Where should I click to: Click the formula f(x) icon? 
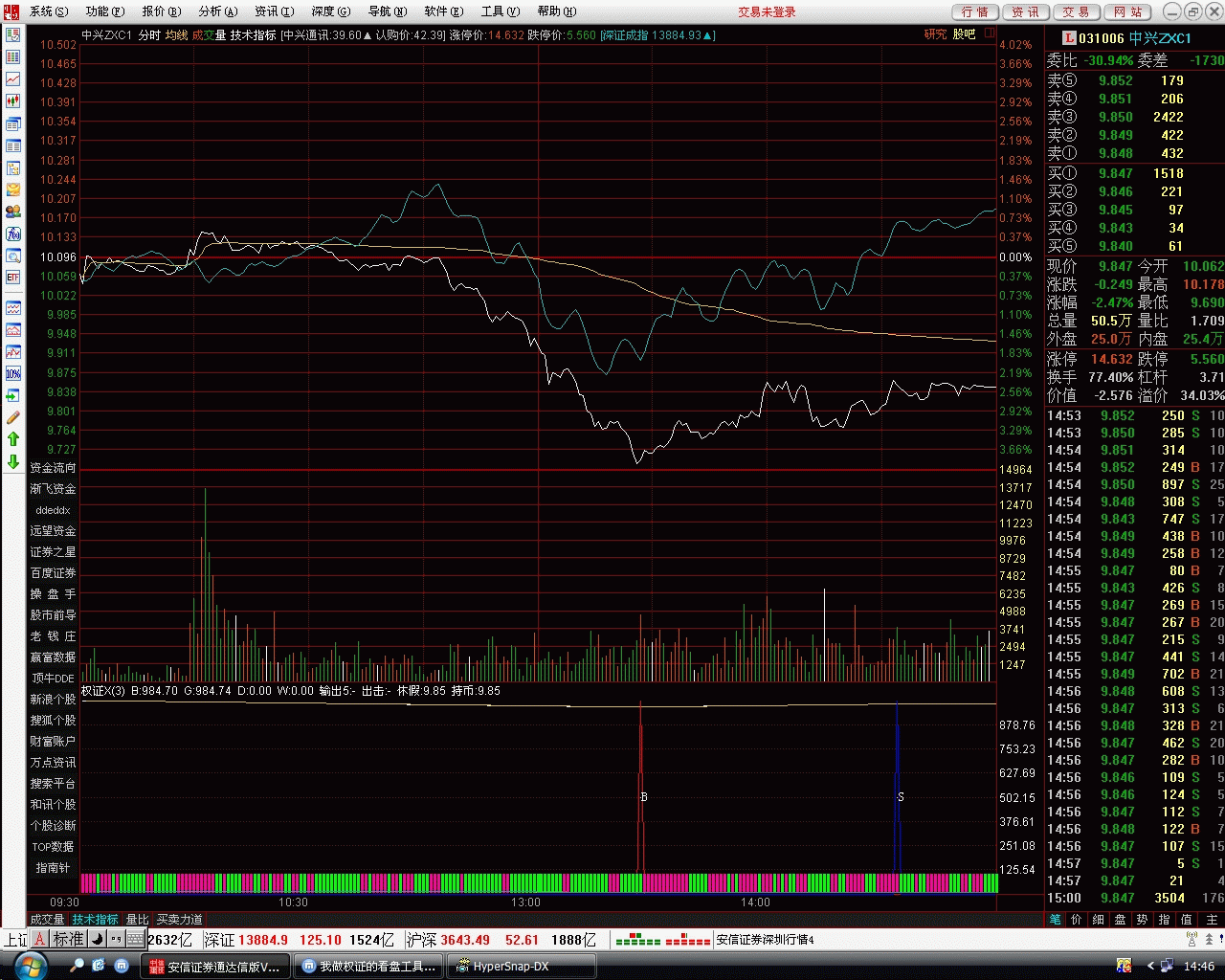click(x=13, y=234)
